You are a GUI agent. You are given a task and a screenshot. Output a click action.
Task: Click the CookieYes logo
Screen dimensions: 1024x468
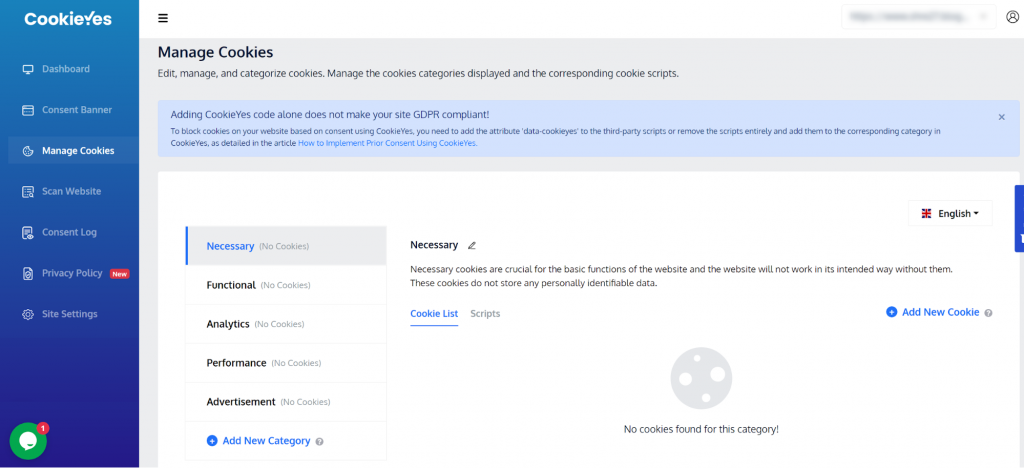coord(68,19)
